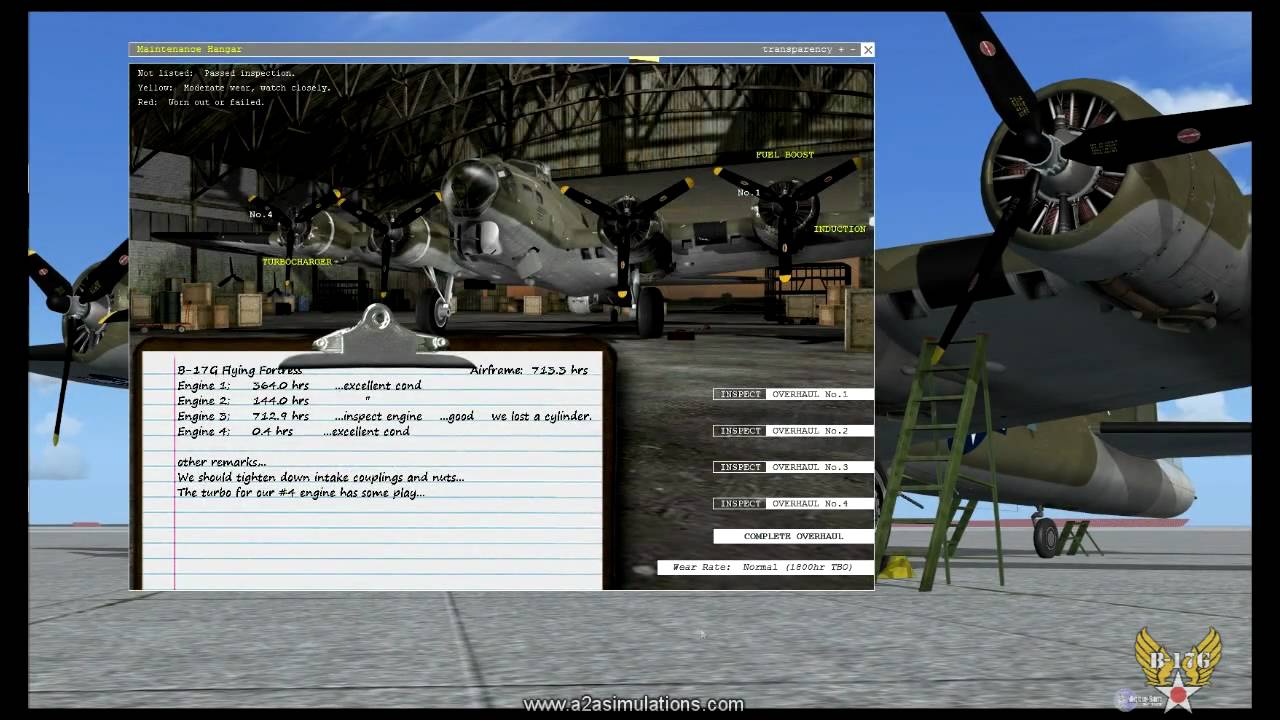Click the intake couplings remark on the clipboard
Viewport: 1280px width, 720px height.
tap(320, 478)
